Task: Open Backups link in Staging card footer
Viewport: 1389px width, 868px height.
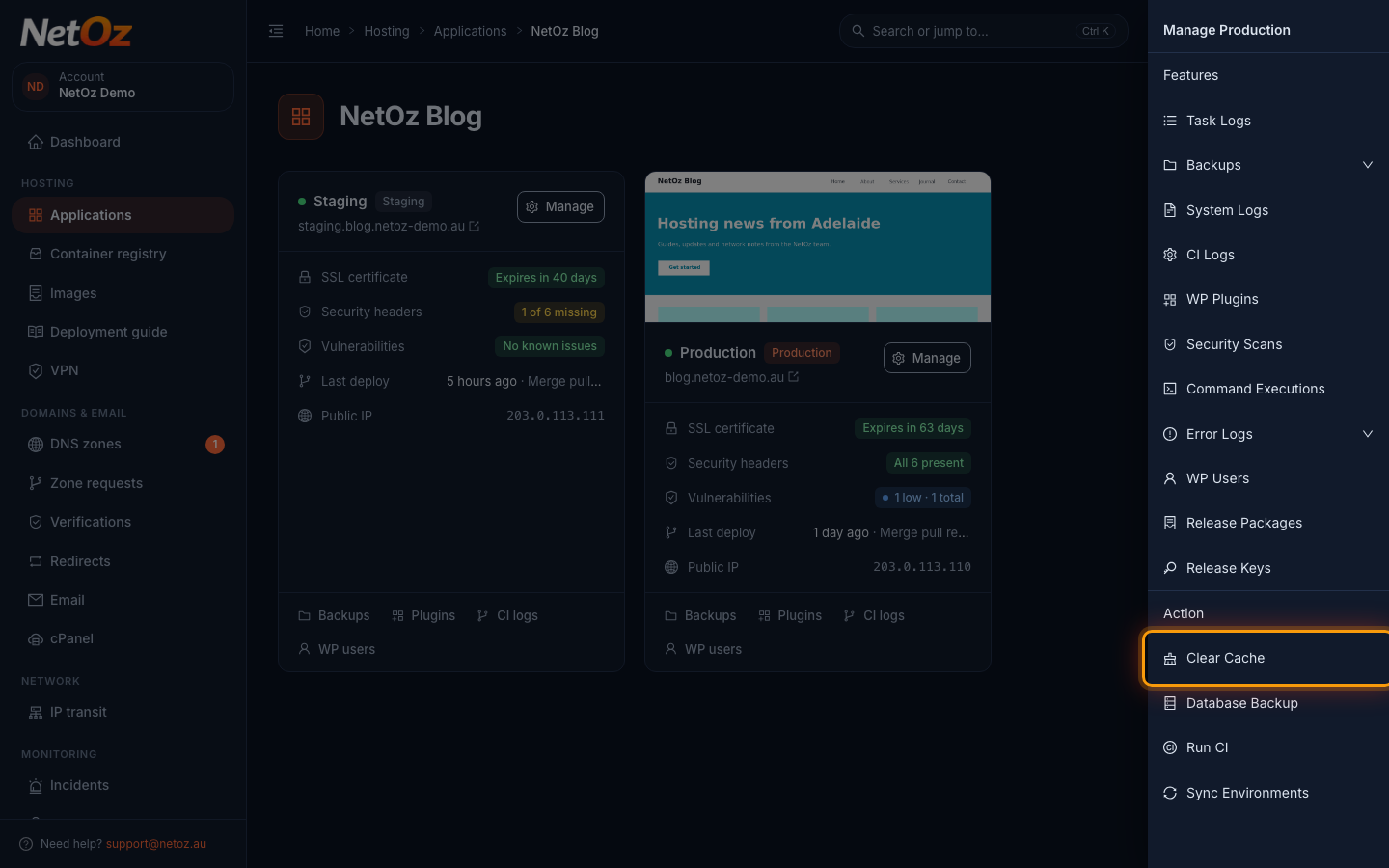Action: click(x=334, y=615)
